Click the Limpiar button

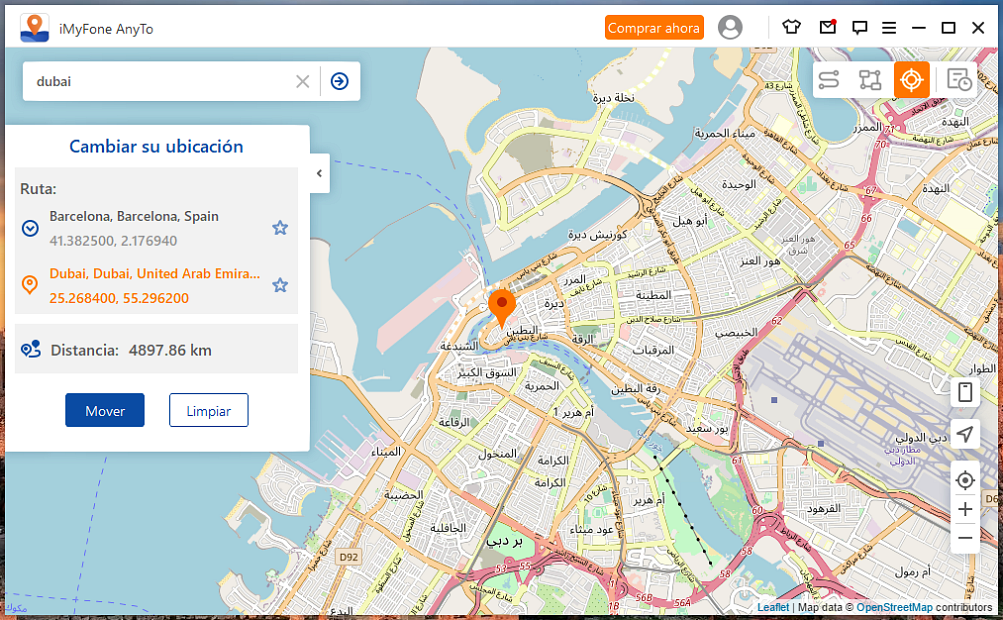click(209, 410)
